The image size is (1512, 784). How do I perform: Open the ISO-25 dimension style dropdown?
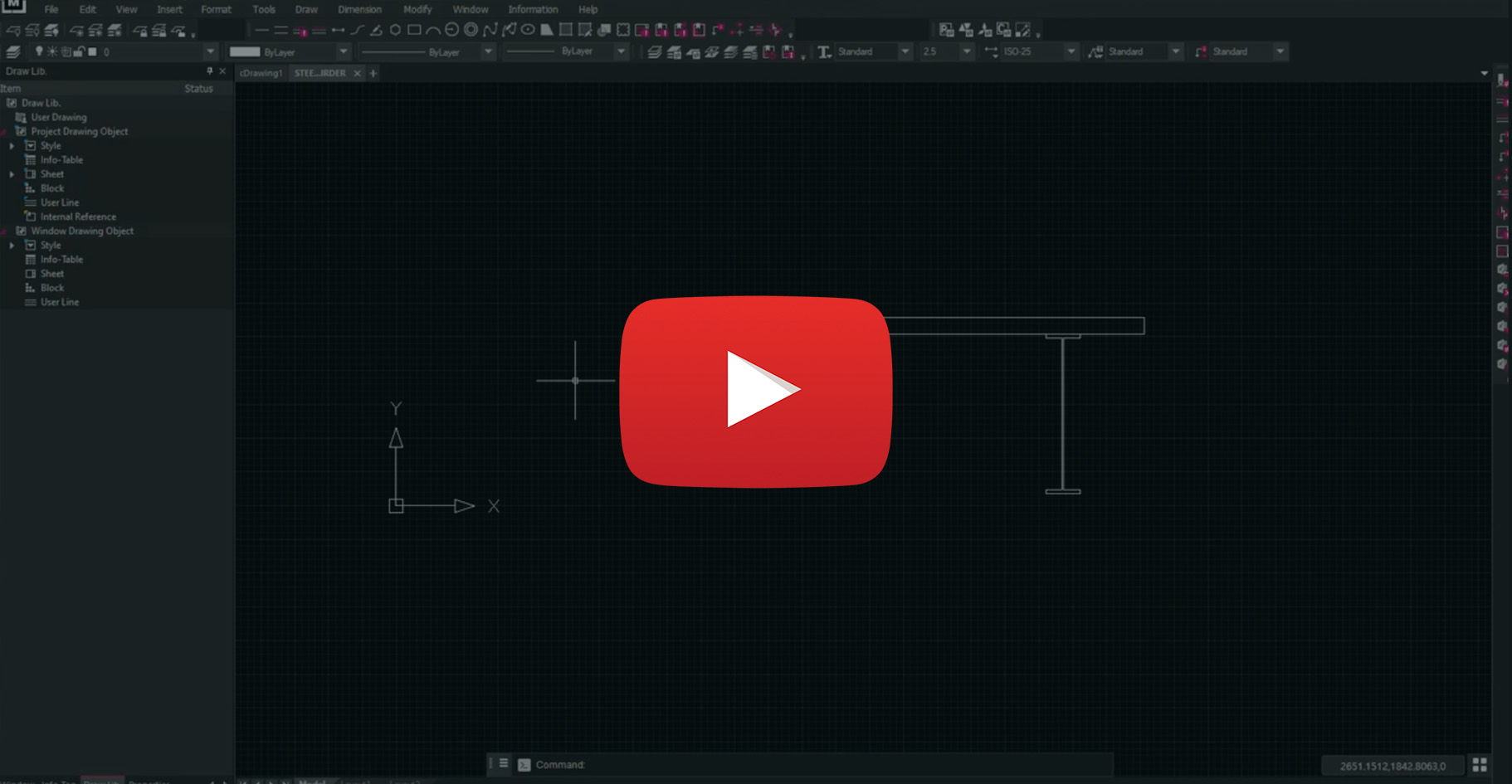1071,51
